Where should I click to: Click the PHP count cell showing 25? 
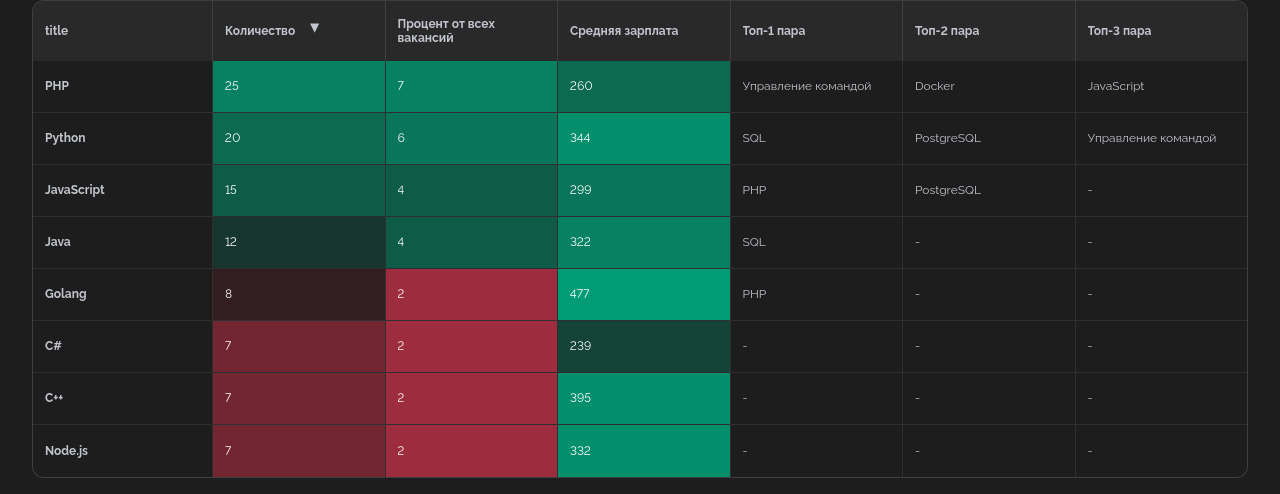point(298,86)
